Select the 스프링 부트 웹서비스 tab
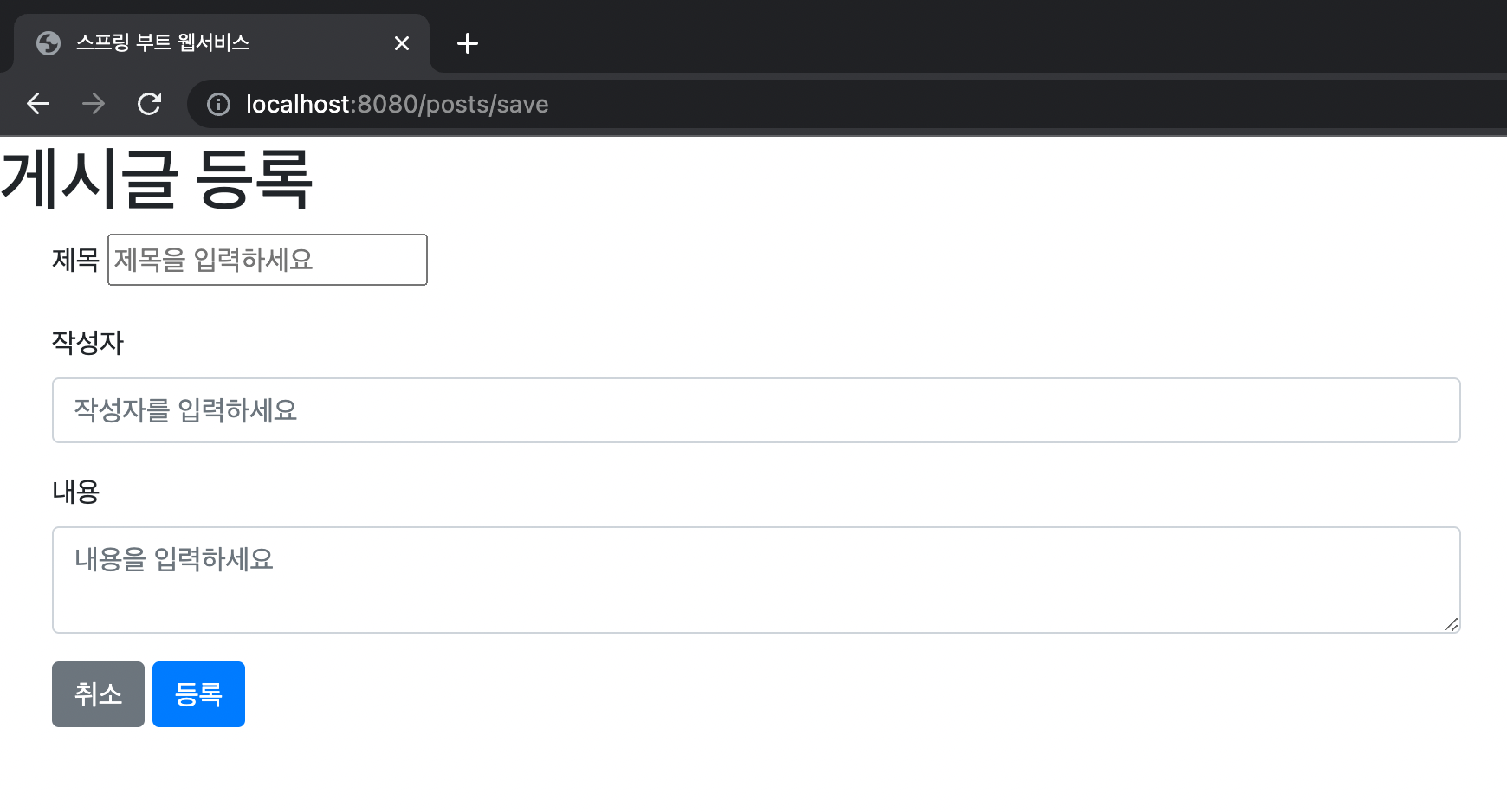Viewport: 1507px width, 812px height. (x=222, y=43)
